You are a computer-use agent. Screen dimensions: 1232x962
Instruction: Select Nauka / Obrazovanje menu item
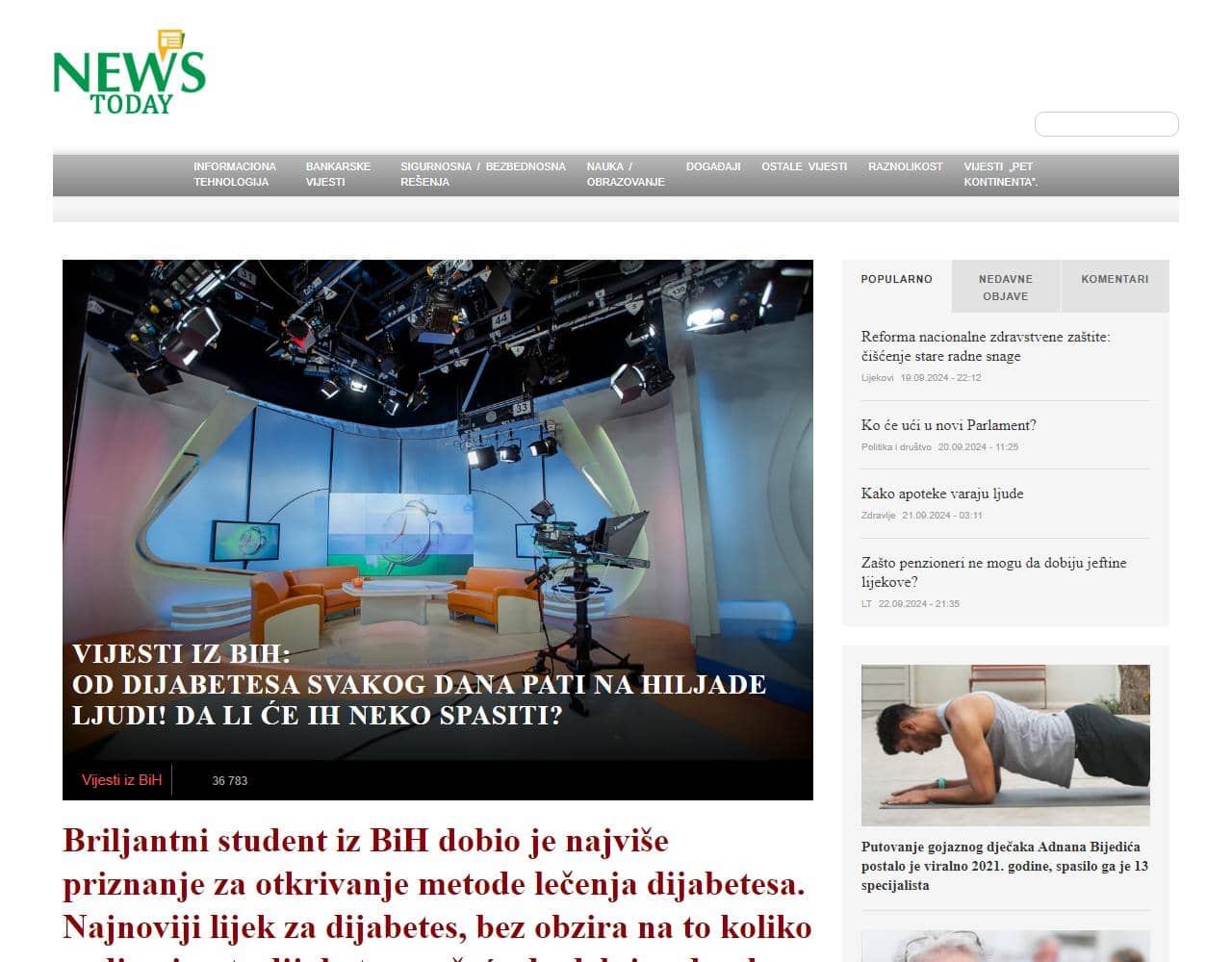(x=625, y=174)
